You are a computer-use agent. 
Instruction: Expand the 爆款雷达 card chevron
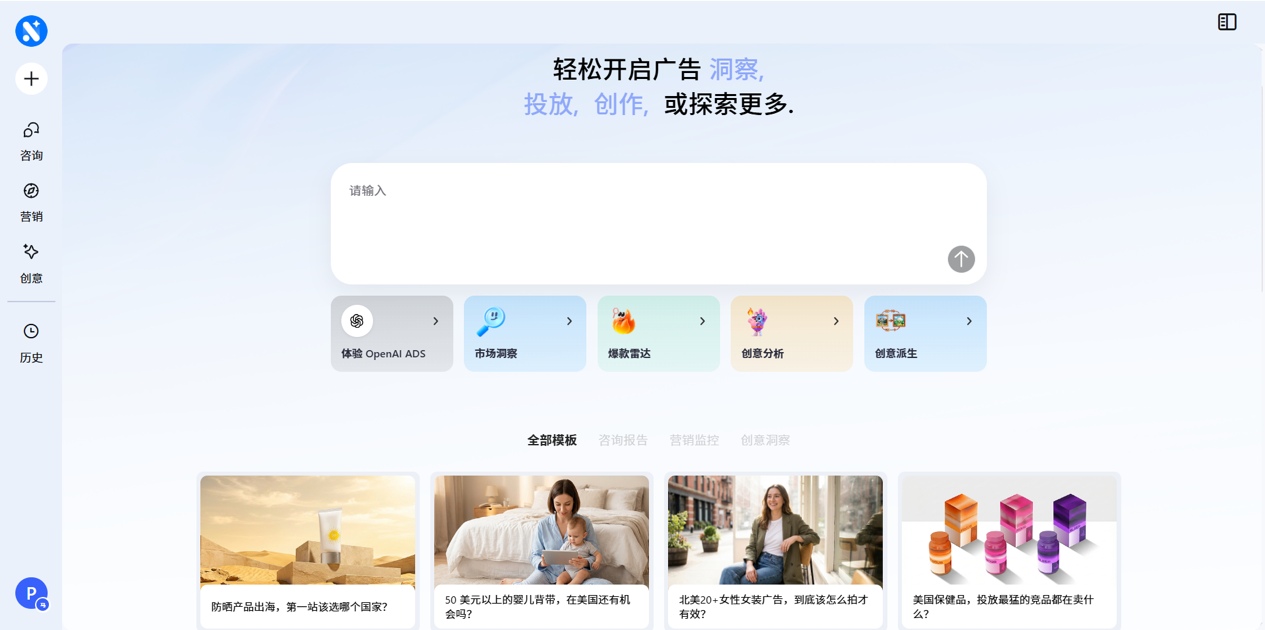[702, 321]
